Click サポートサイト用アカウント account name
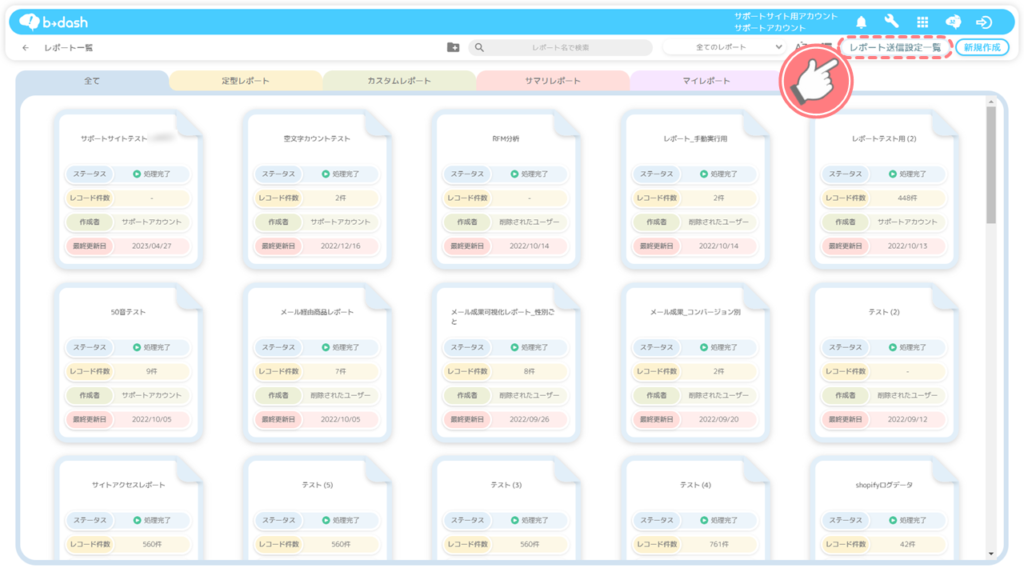This screenshot has width=1024, height=576. 786,16
